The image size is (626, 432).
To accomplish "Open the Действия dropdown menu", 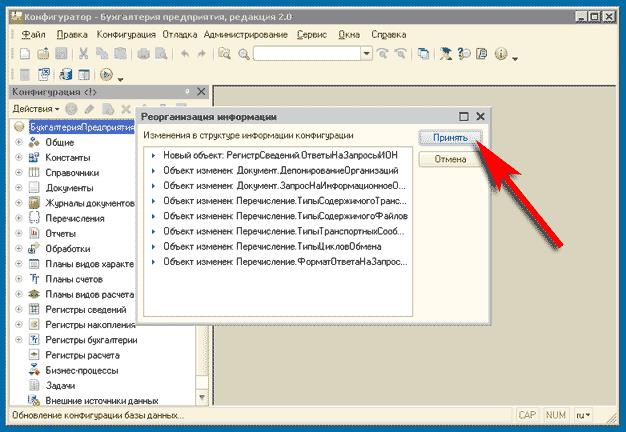I will tap(36, 108).
